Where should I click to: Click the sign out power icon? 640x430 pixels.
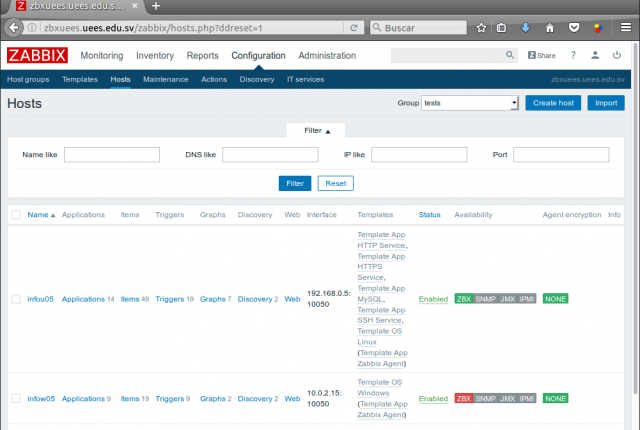pos(617,55)
